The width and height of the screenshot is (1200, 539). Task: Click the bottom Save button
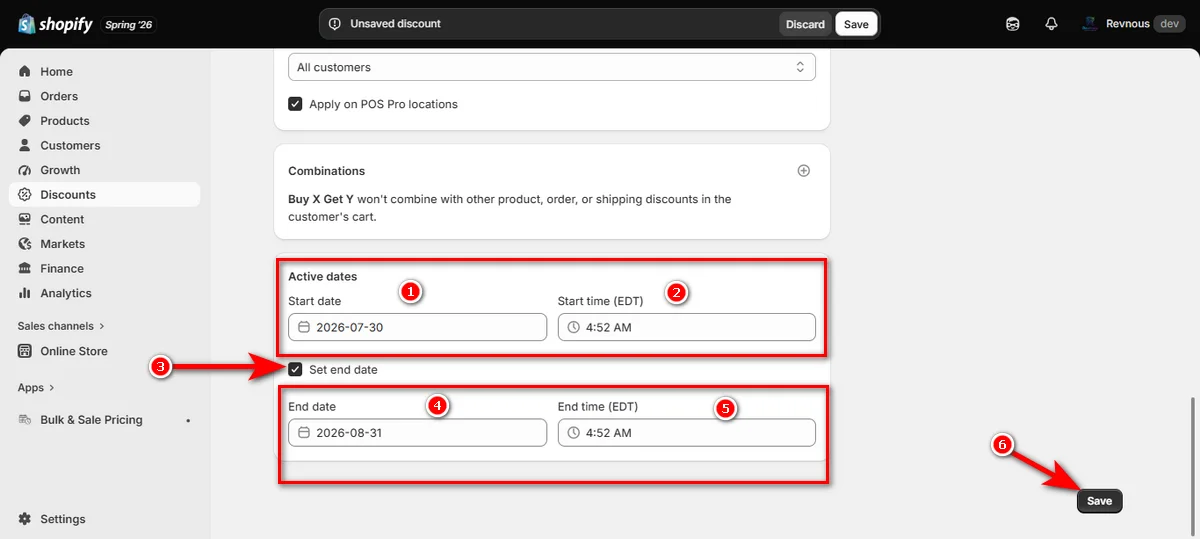click(x=1100, y=501)
